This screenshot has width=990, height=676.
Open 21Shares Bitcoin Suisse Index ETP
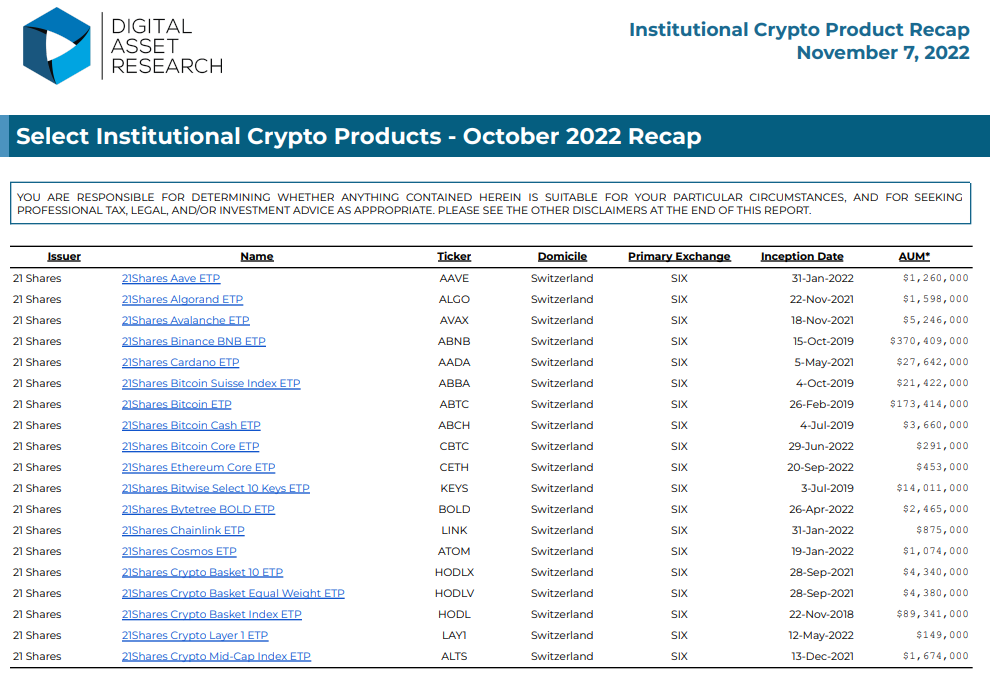click(x=211, y=383)
